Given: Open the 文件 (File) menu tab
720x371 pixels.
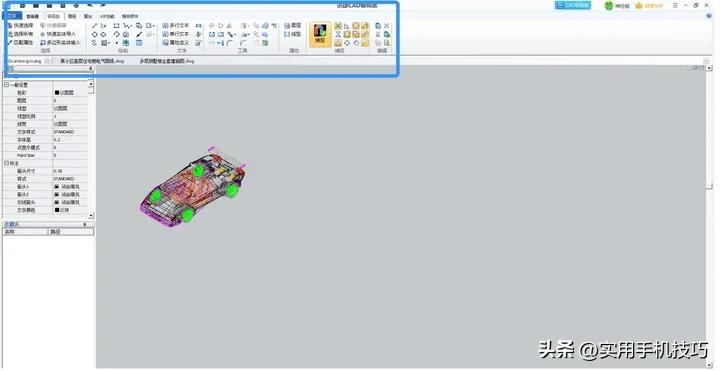Looking at the screenshot, I should [13, 16].
